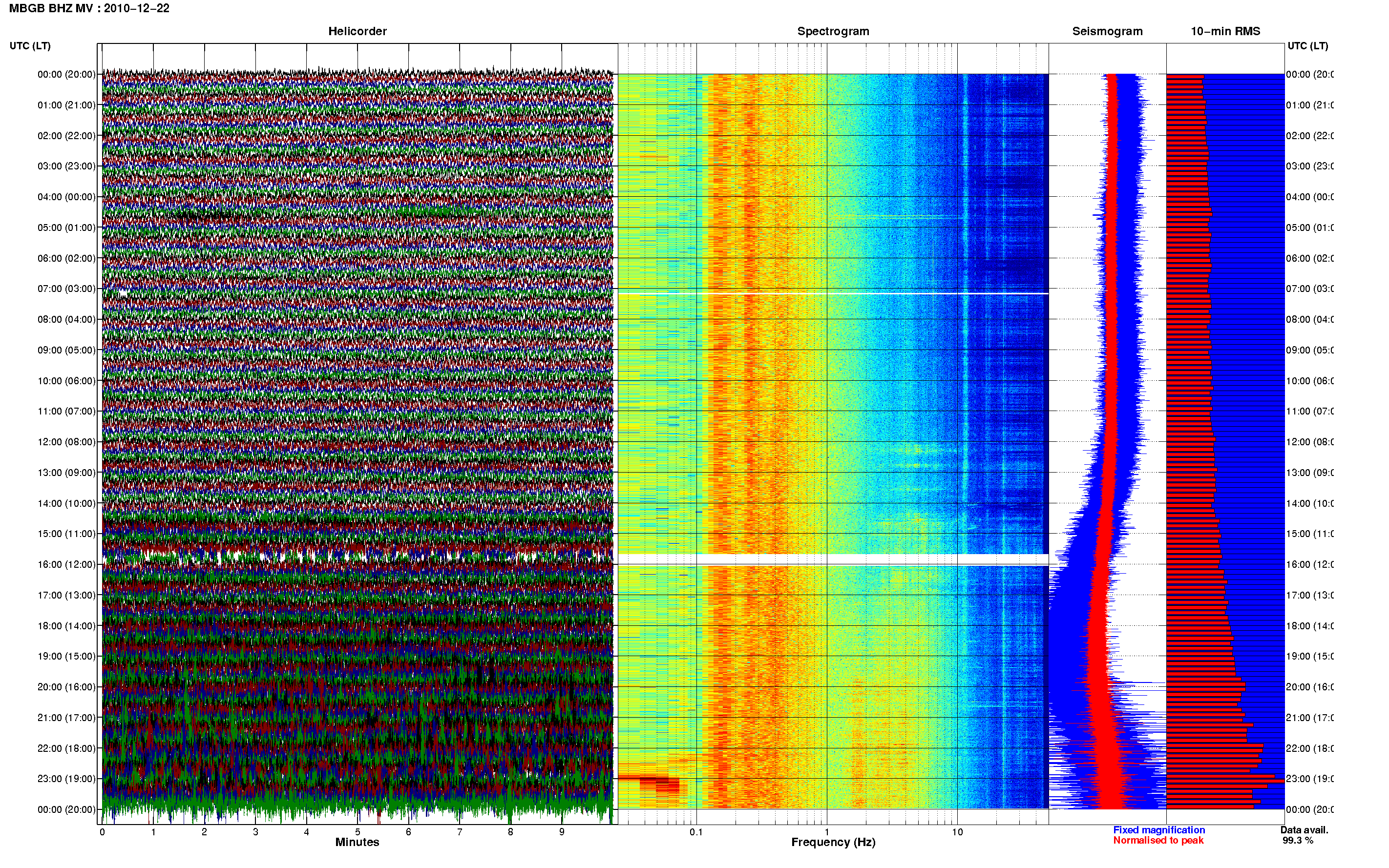Select left axis label 11:00 (07:00)
Viewport: 1389px width, 868px height.
66,411
